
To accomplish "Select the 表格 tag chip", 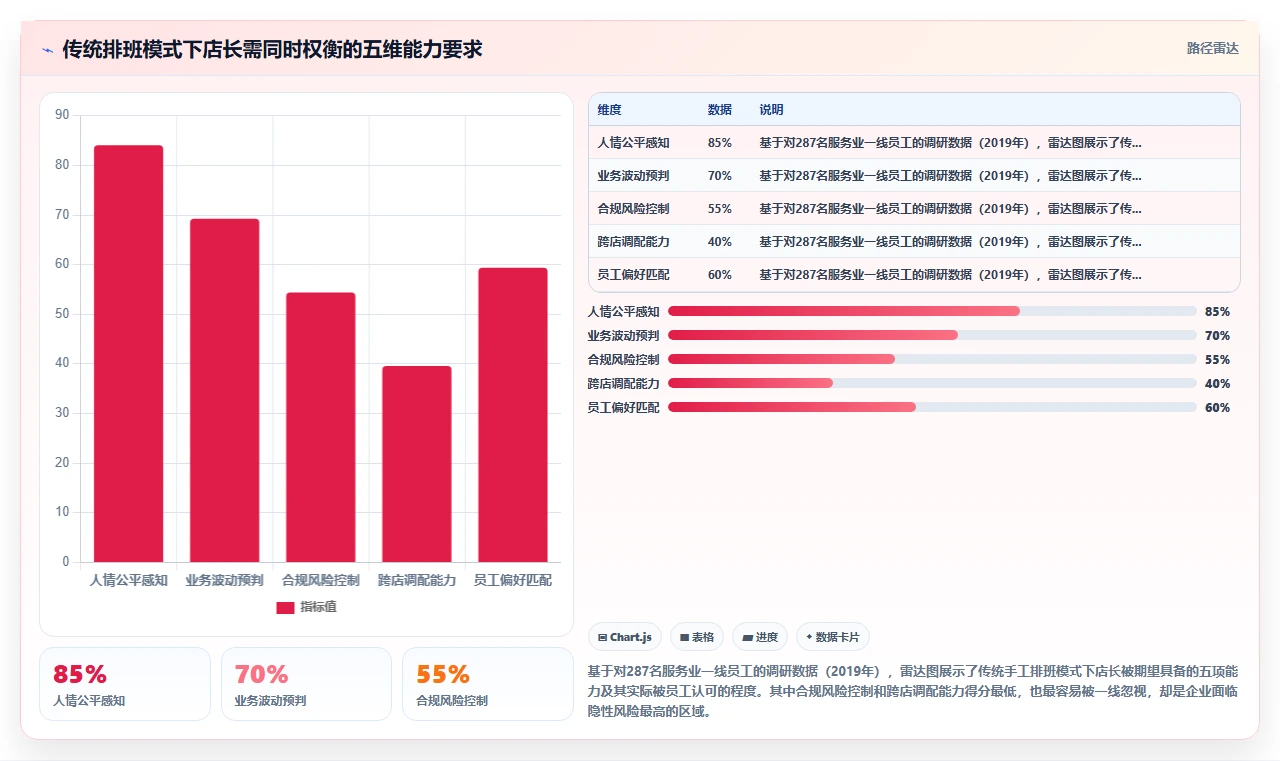I will click(x=697, y=637).
